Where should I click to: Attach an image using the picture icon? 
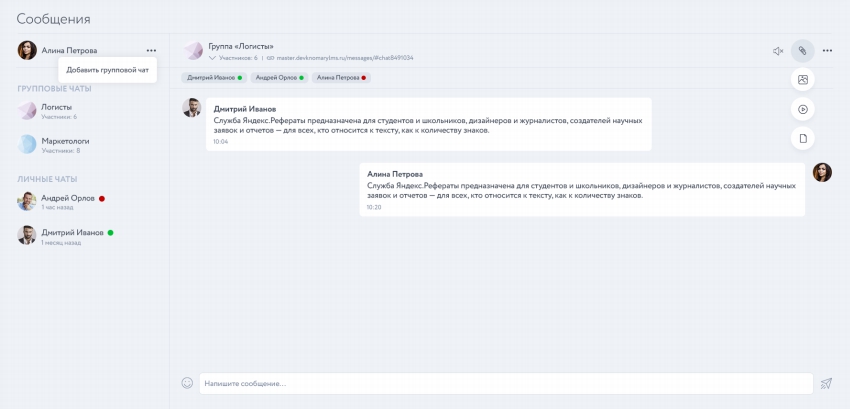click(x=802, y=79)
